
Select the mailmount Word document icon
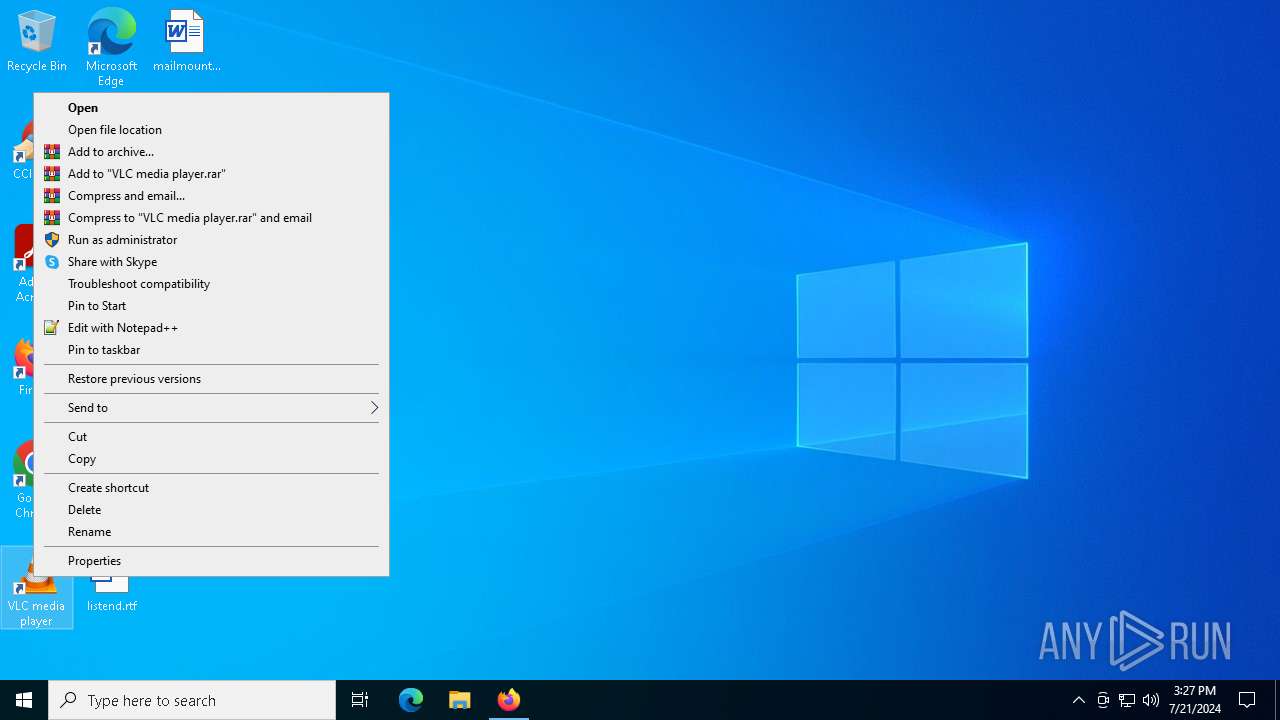coord(186,42)
